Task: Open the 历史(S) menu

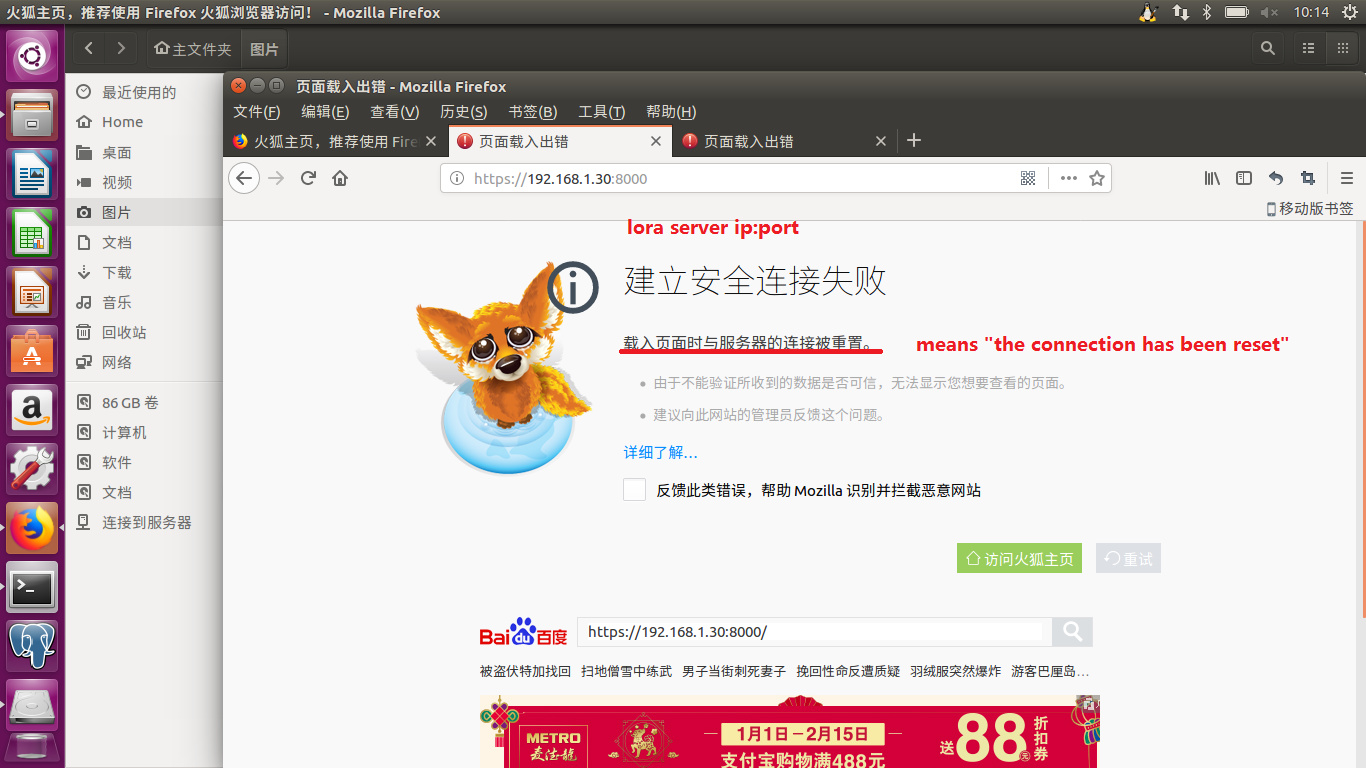Action: pyautogui.click(x=463, y=112)
